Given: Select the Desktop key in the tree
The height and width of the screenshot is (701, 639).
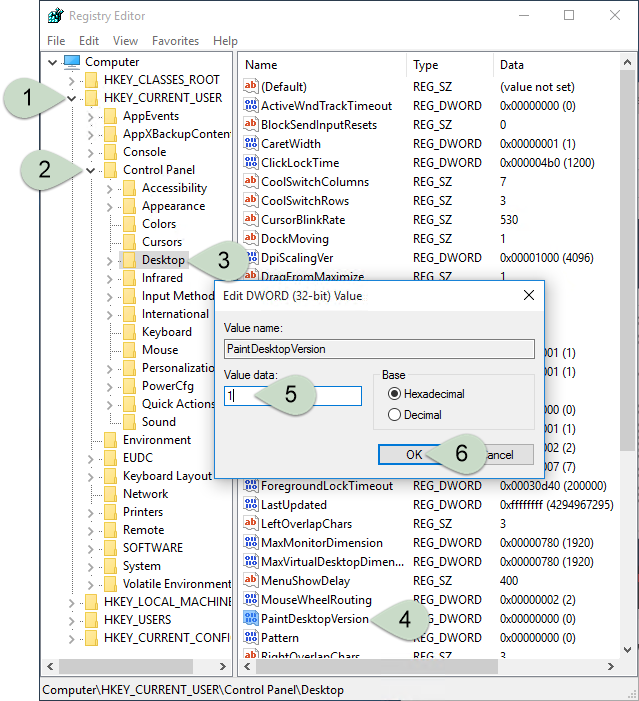Looking at the screenshot, I should 163,260.
